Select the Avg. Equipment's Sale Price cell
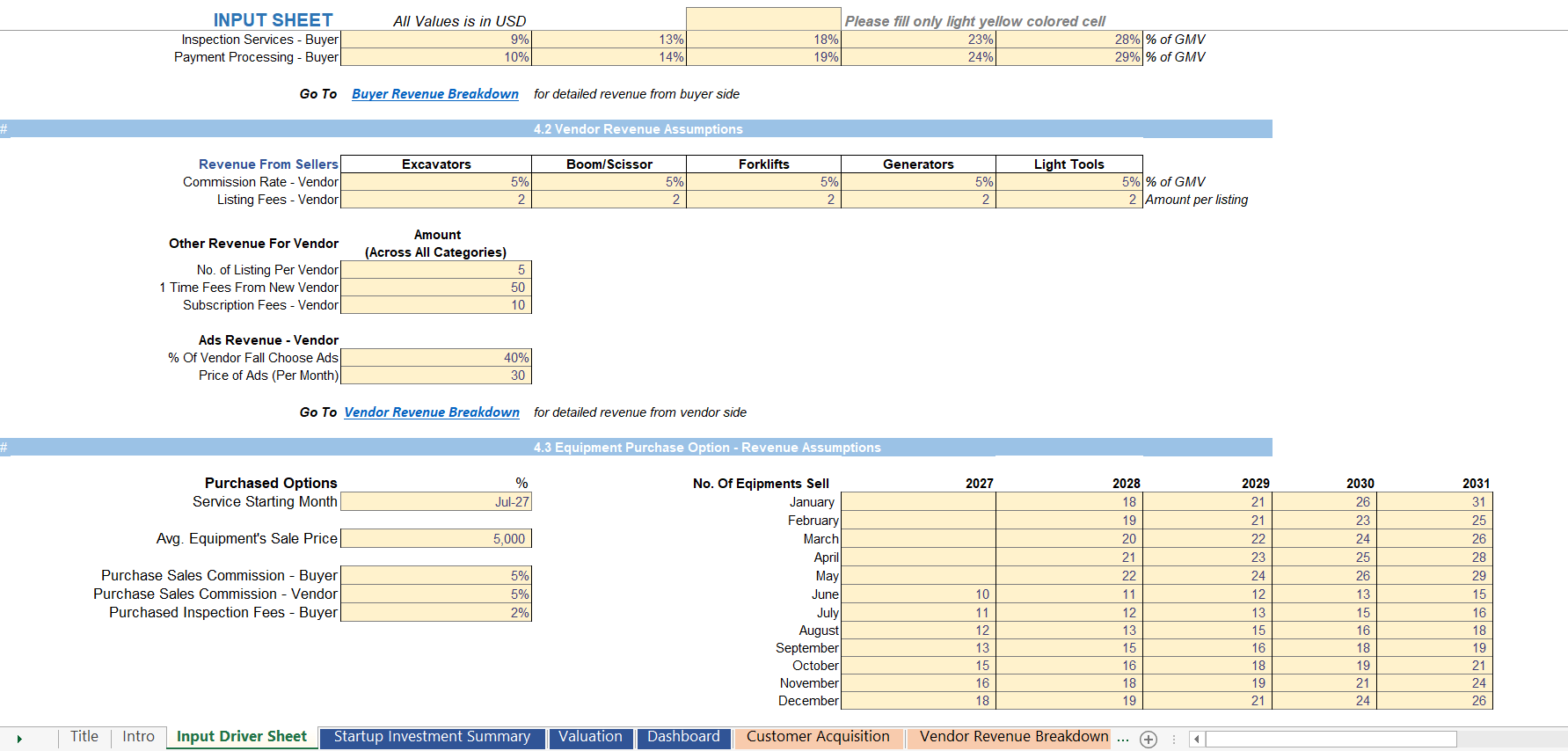The width and height of the screenshot is (1568, 751). (436, 538)
